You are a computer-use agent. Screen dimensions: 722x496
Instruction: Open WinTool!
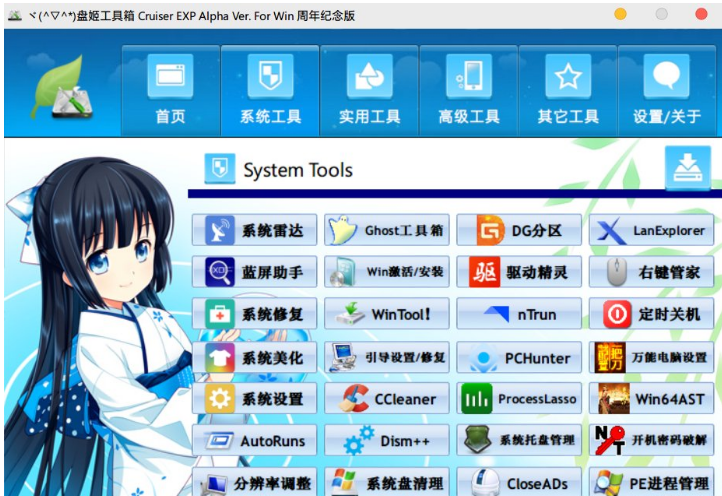click(x=387, y=314)
